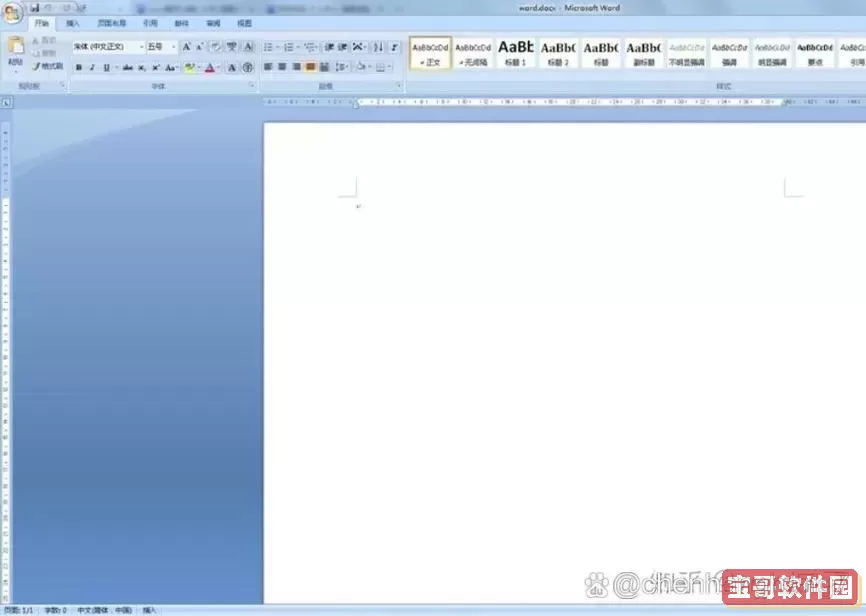Start a numbered list
866x616 pixels.
click(289, 47)
